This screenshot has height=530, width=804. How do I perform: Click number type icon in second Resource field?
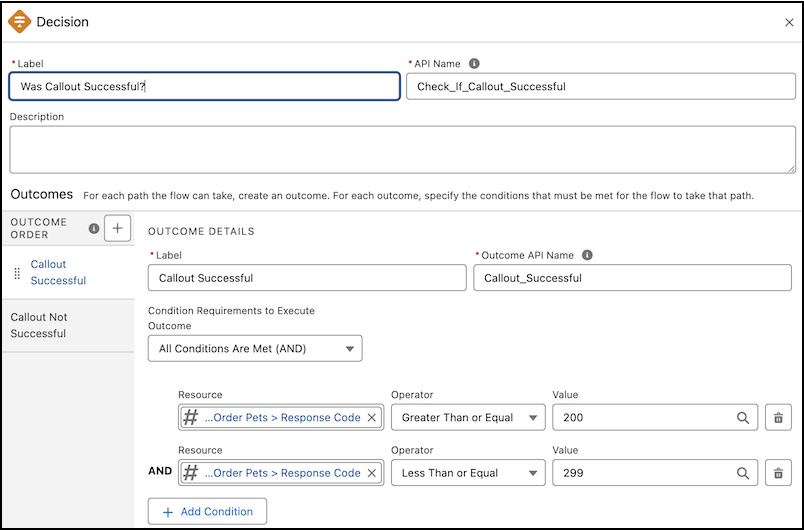pyautogui.click(x=191, y=473)
